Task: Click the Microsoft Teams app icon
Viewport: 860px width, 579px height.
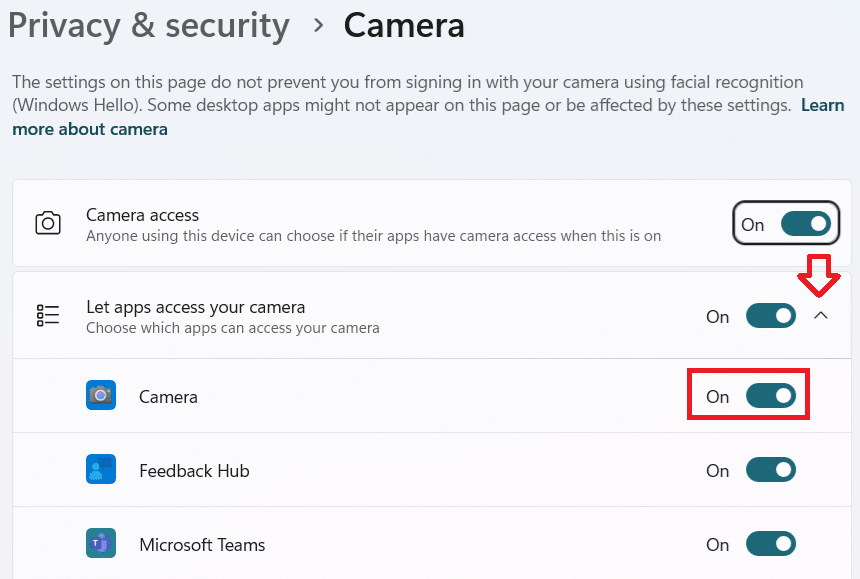Action: [101, 544]
